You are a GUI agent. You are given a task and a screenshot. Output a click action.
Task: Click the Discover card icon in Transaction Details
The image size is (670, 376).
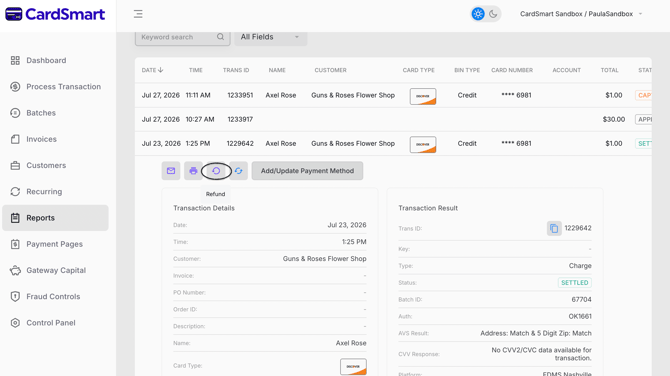click(353, 367)
